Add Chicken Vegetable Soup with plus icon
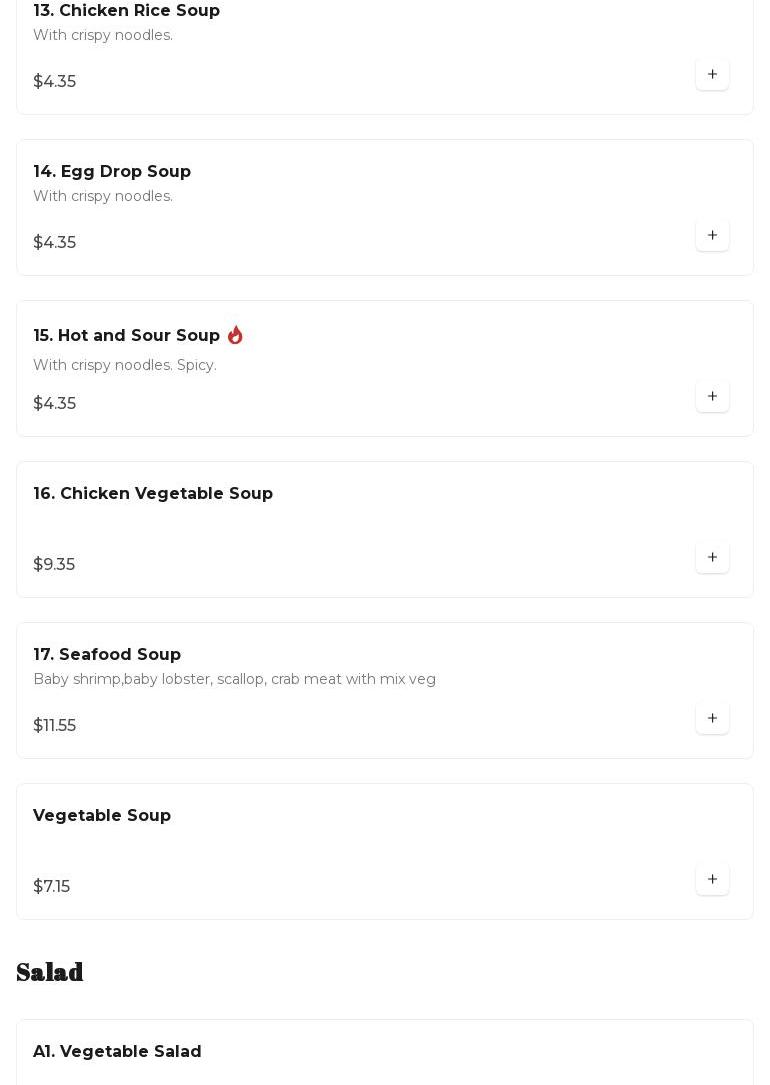This screenshot has width=770, height=1085. 712,557
